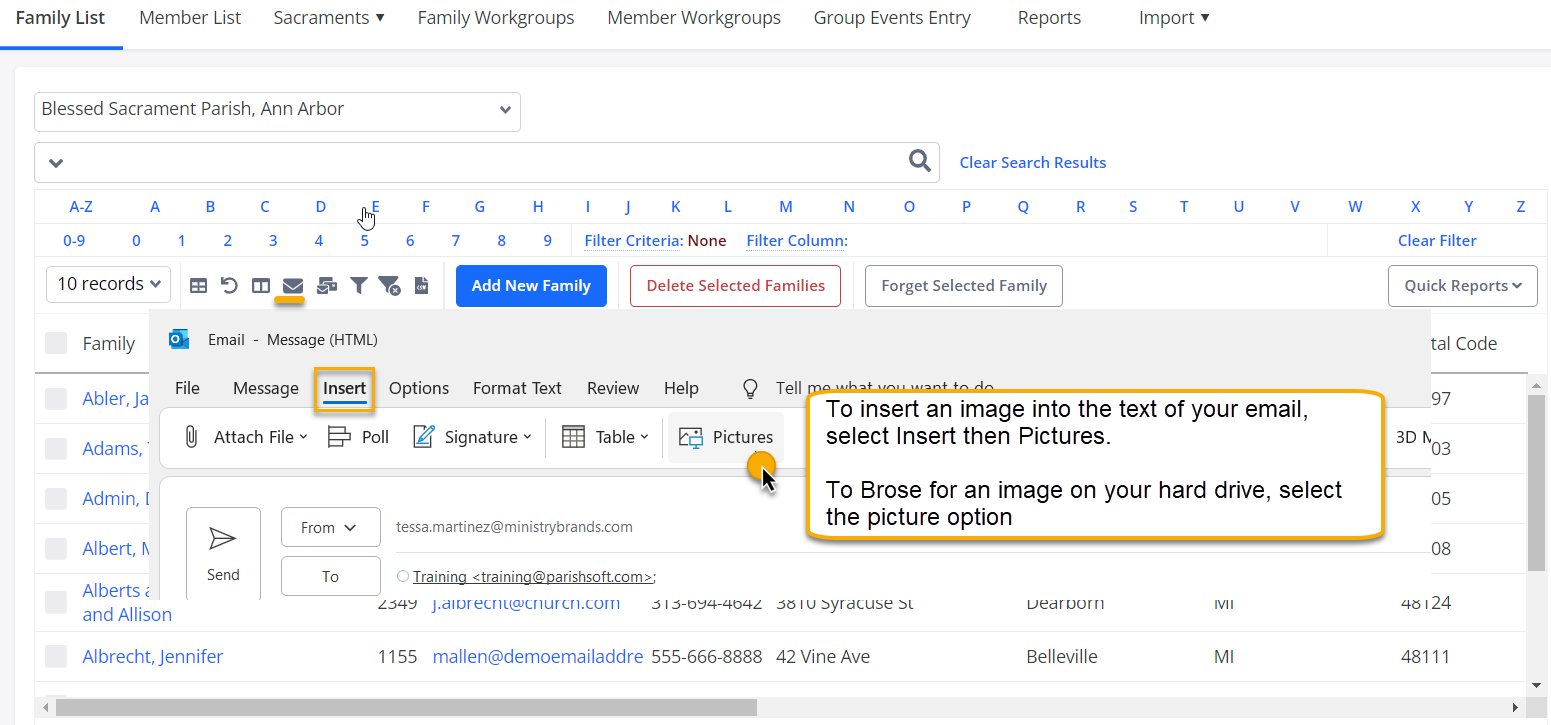Select the clear filter icon
Screen dimensions: 1551x725
pos(389,285)
